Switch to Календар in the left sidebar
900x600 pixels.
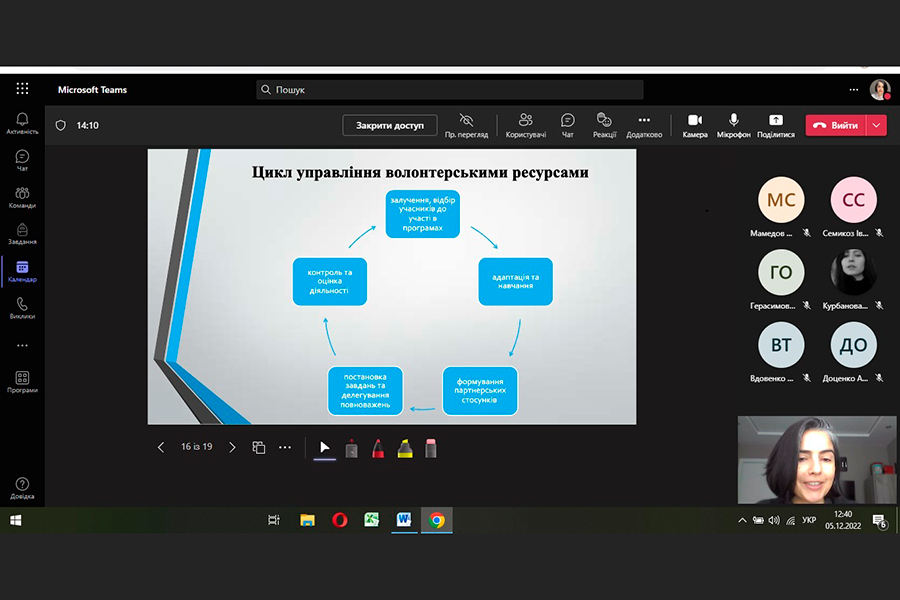pyautogui.click(x=22, y=271)
